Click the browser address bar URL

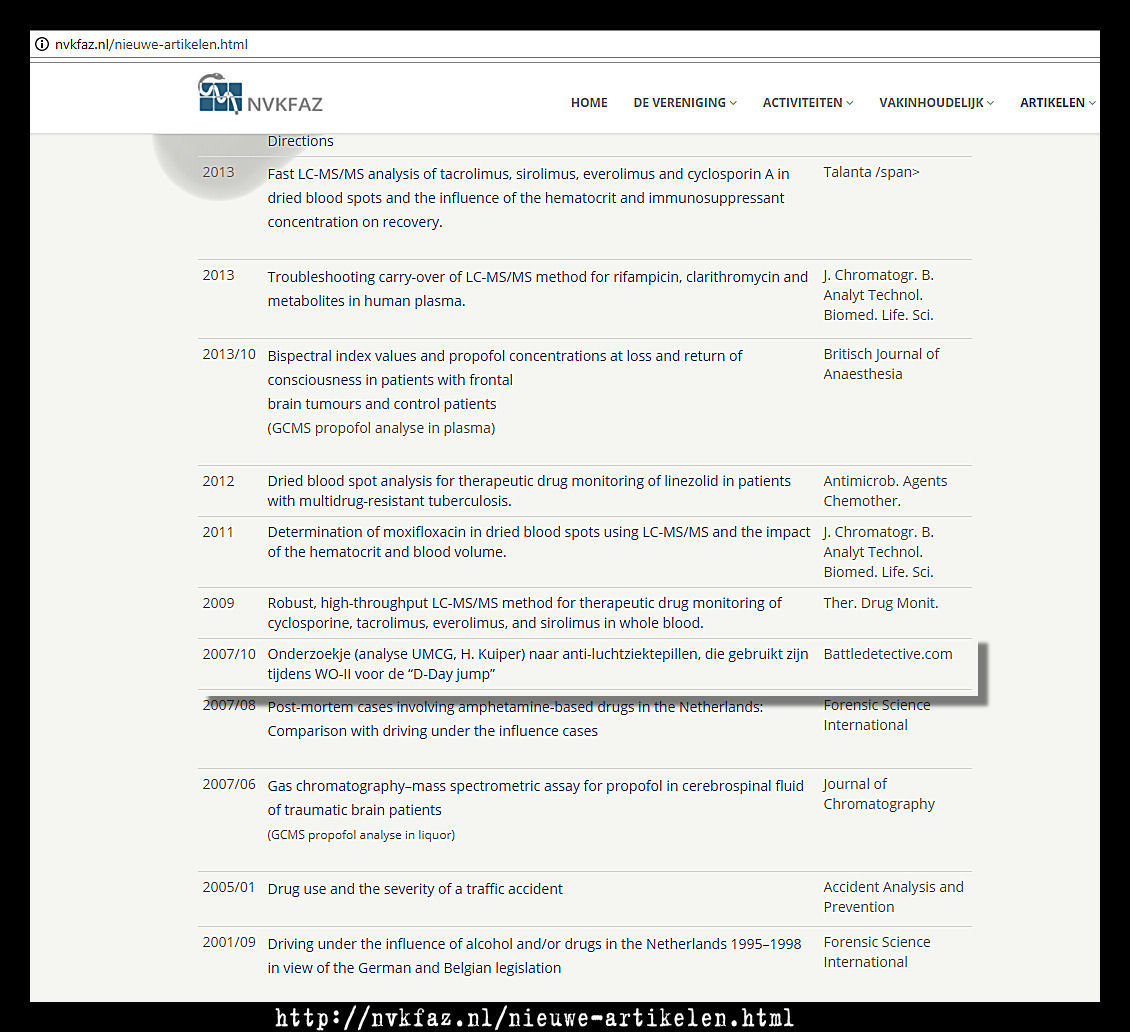point(151,44)
